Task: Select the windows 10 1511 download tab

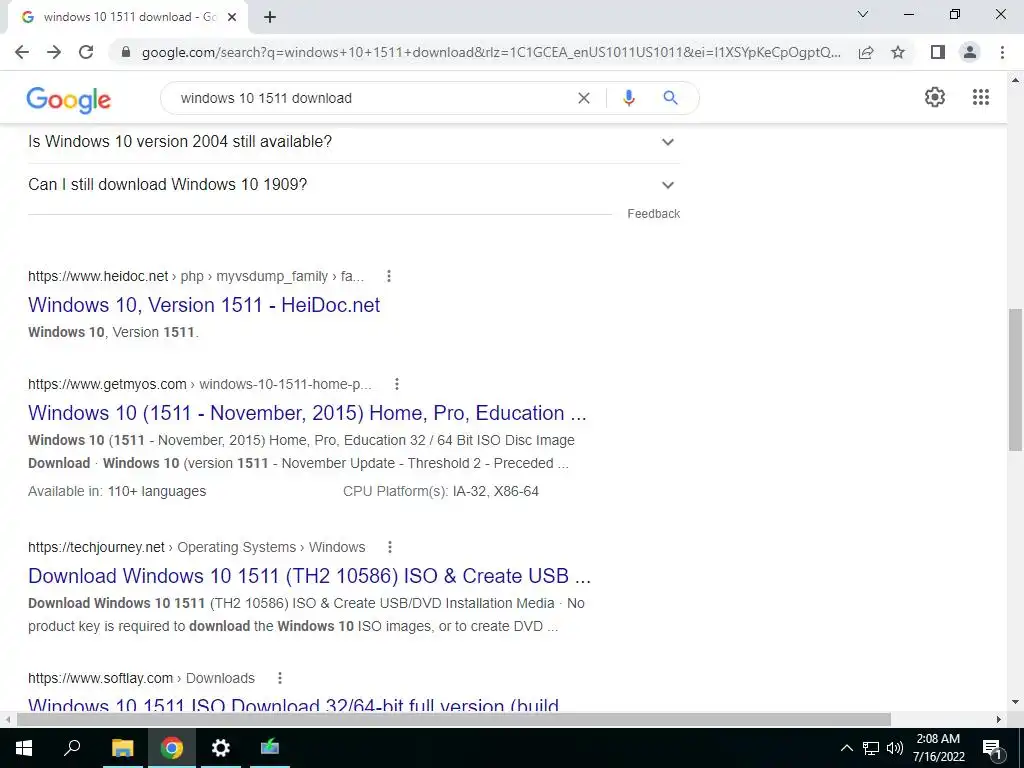Action: 127,18
